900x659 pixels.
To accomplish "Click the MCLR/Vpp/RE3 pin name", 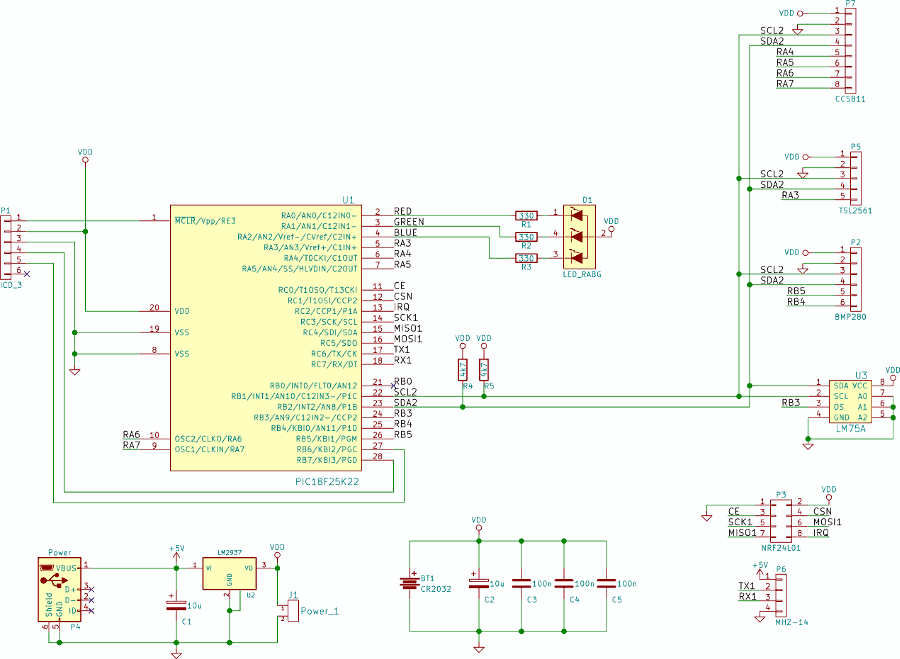I will [205, 221].
